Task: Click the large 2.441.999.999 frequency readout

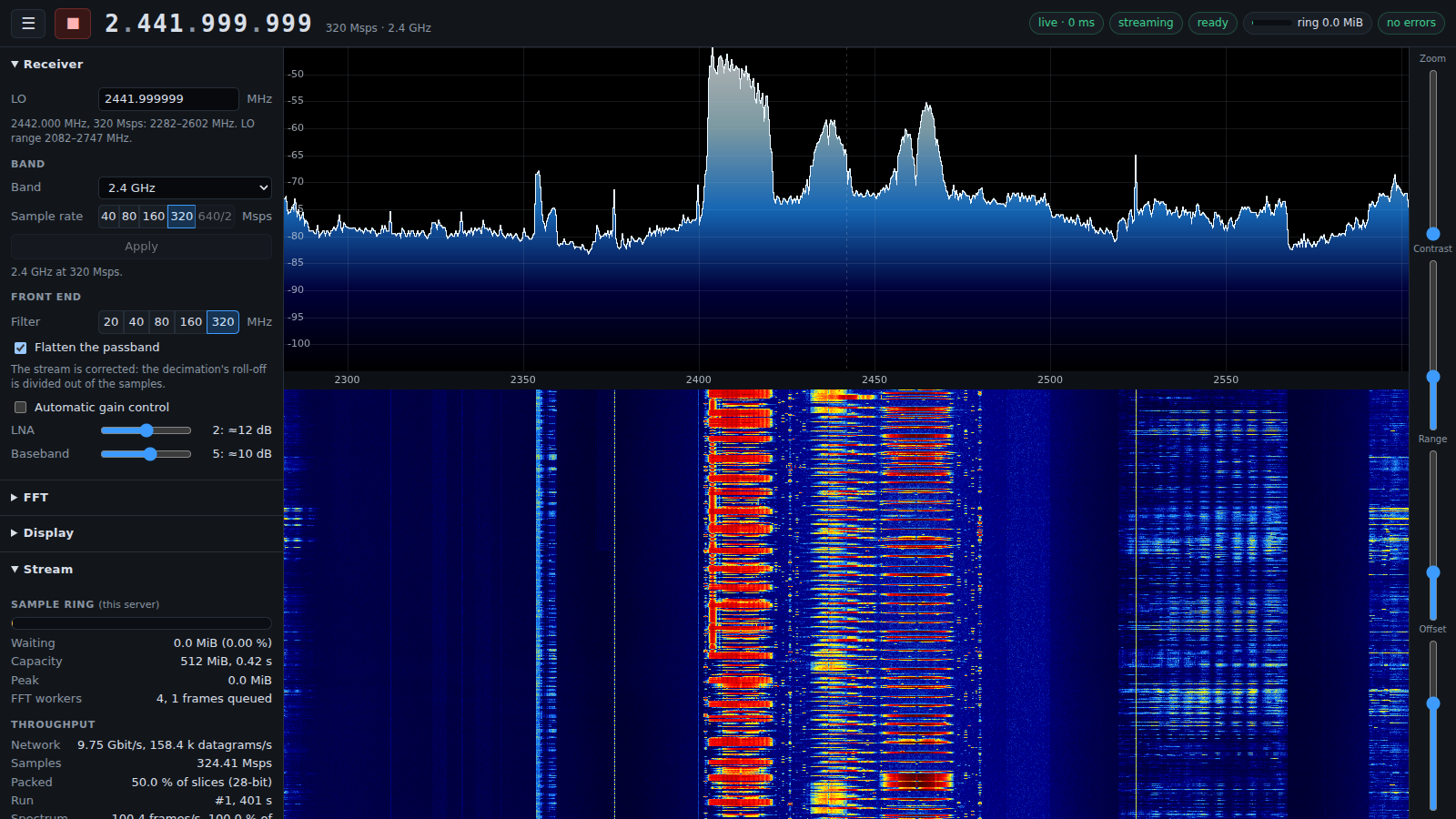Action: [x=208, y=24]
